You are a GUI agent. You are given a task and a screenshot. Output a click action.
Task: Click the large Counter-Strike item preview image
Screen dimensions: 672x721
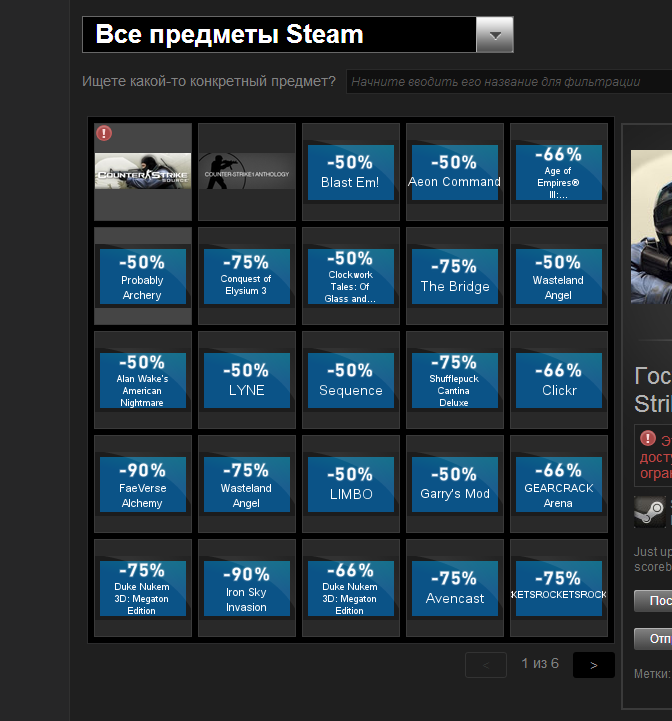click(651, 227)
